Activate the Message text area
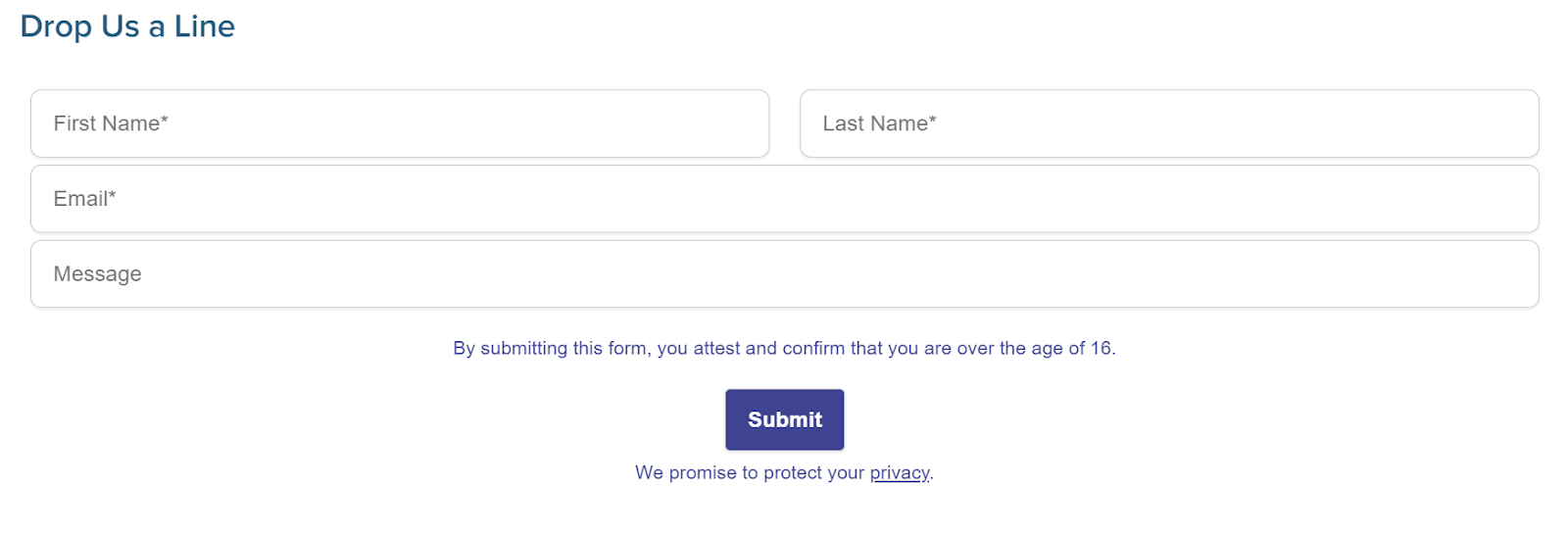Screen dimensions: 1568x538 coord(784,274)
